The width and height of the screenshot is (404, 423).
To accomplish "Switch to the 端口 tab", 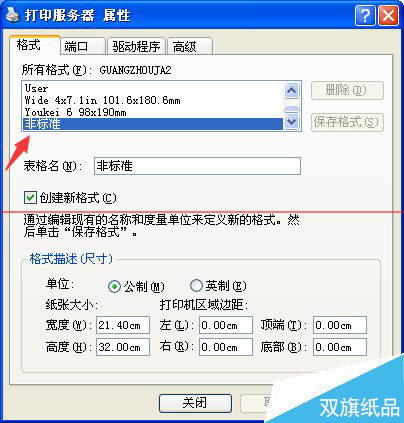I will pos(83,46).
